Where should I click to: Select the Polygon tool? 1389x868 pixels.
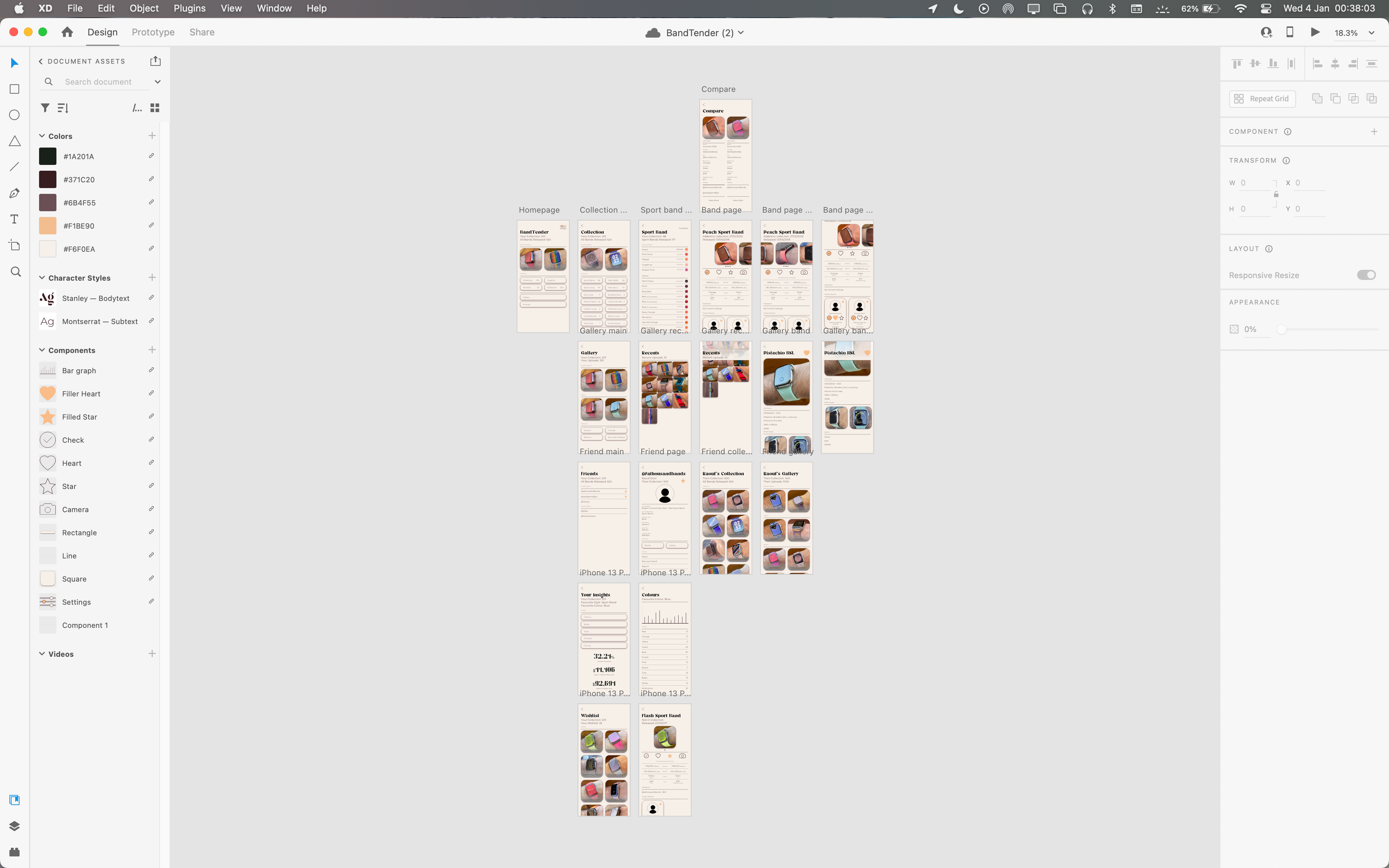(x=15, y=141)
